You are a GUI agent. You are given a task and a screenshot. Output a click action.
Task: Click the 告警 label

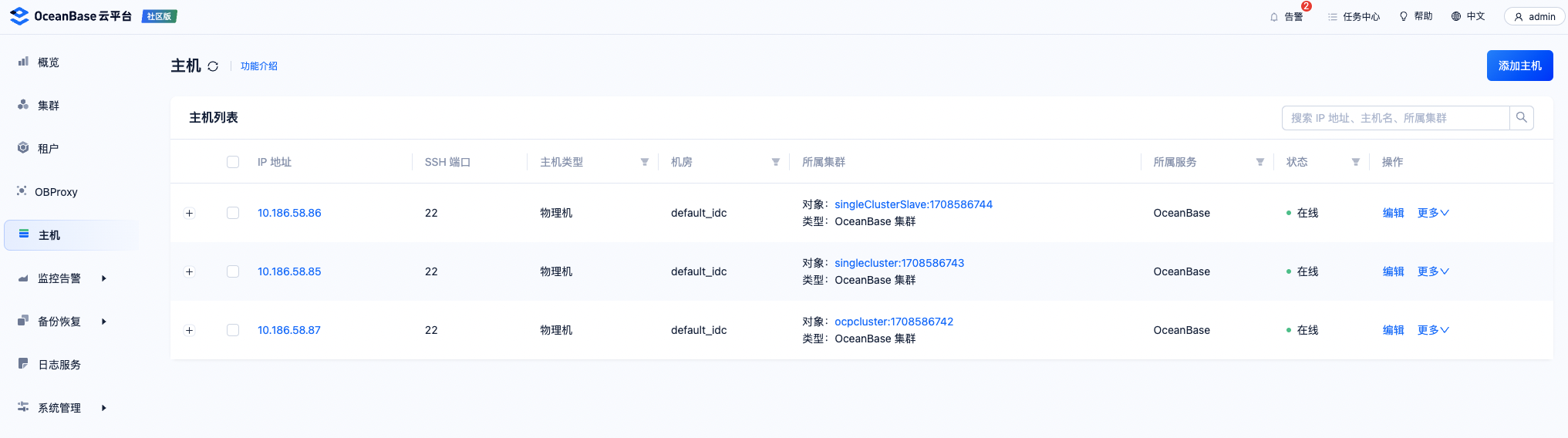pos(1293,17)
